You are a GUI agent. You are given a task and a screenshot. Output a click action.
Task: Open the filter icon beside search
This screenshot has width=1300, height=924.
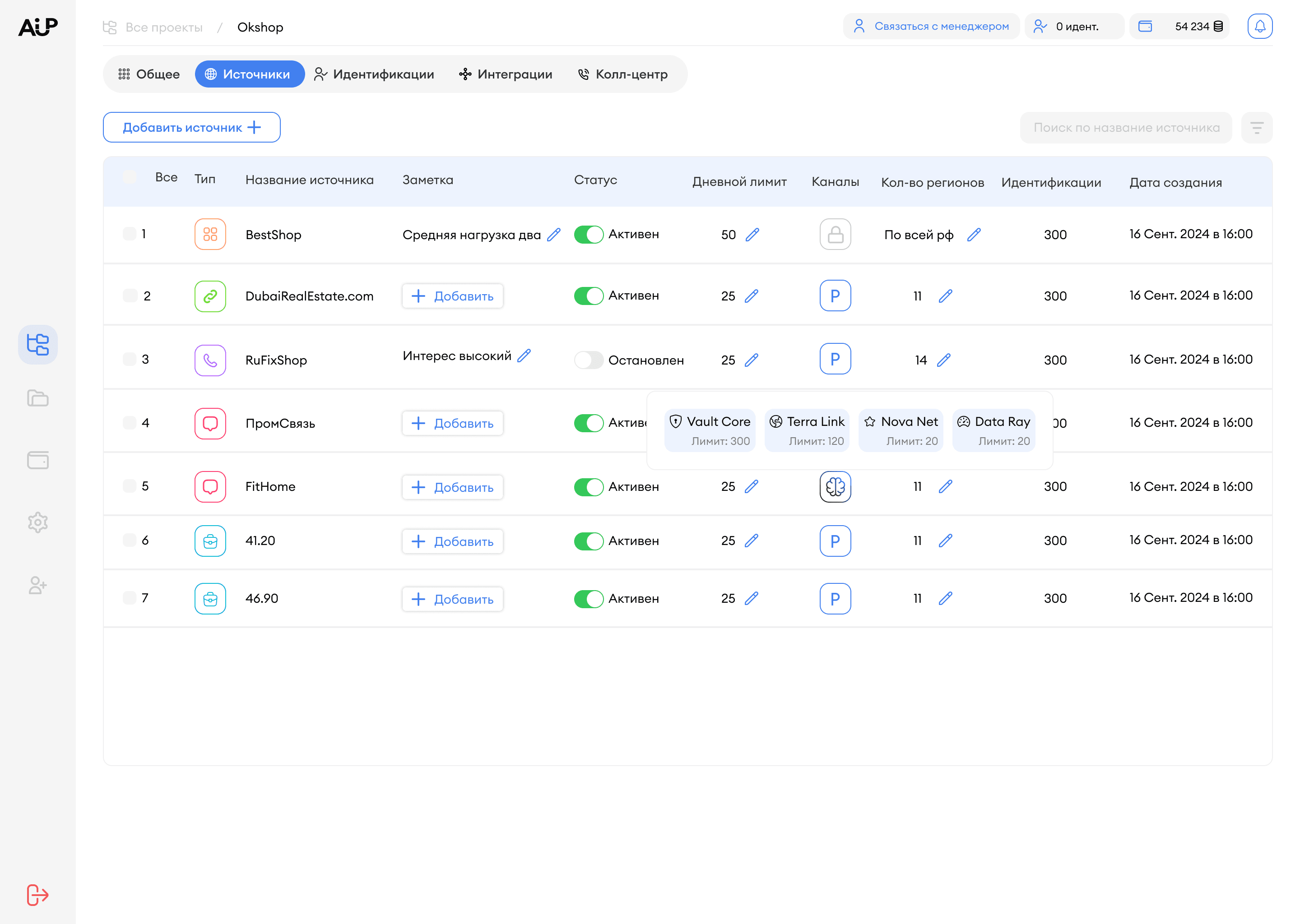tap(1256, 127)
